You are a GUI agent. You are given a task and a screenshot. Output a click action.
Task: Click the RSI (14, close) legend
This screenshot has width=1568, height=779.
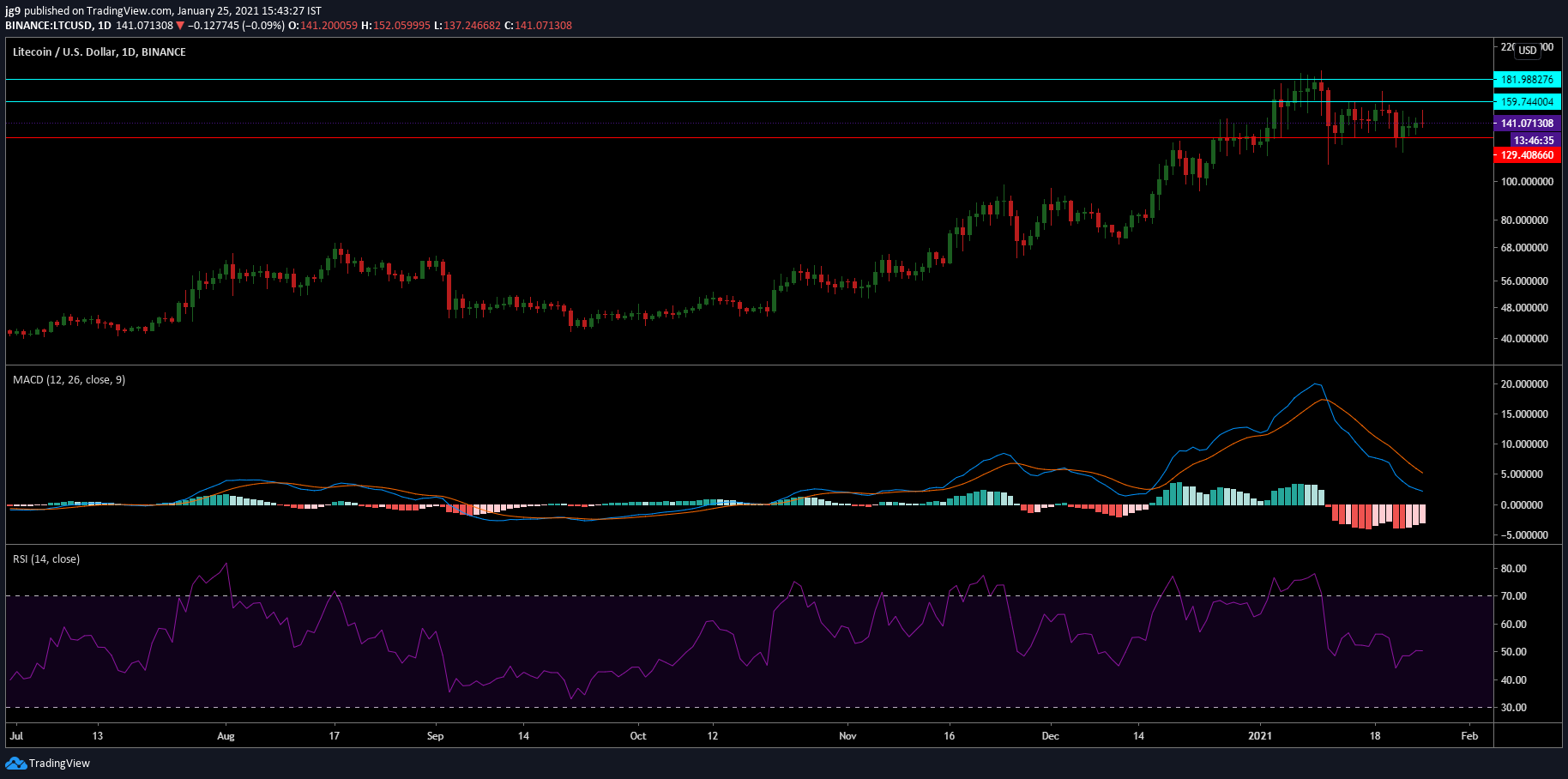[46, 559]
